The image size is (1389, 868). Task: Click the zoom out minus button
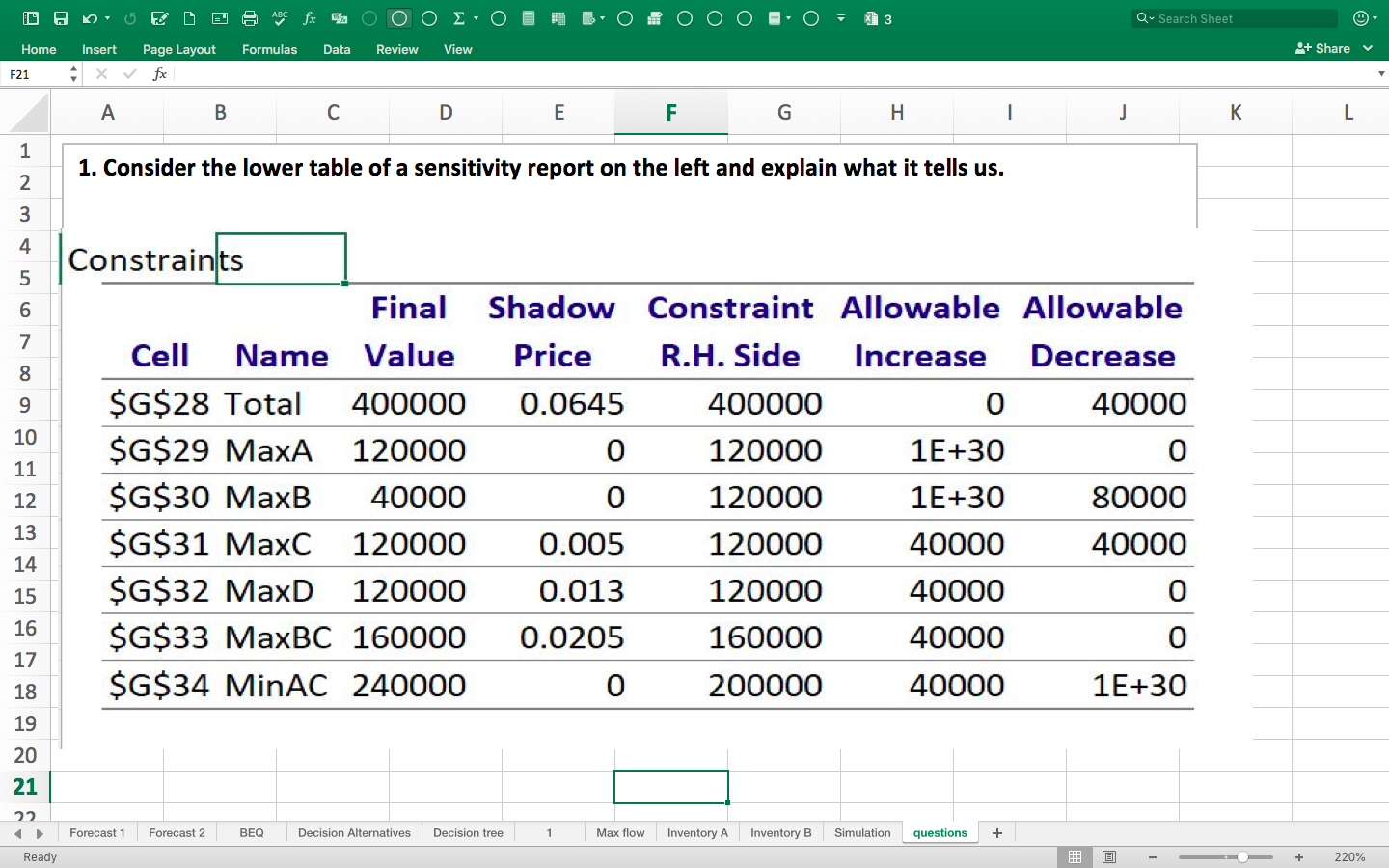[1152, 856]
